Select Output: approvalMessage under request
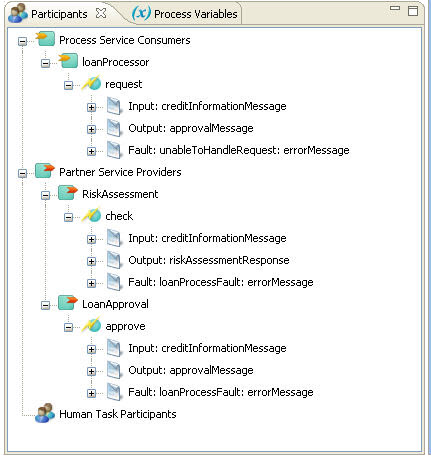 tap(191, 128)
